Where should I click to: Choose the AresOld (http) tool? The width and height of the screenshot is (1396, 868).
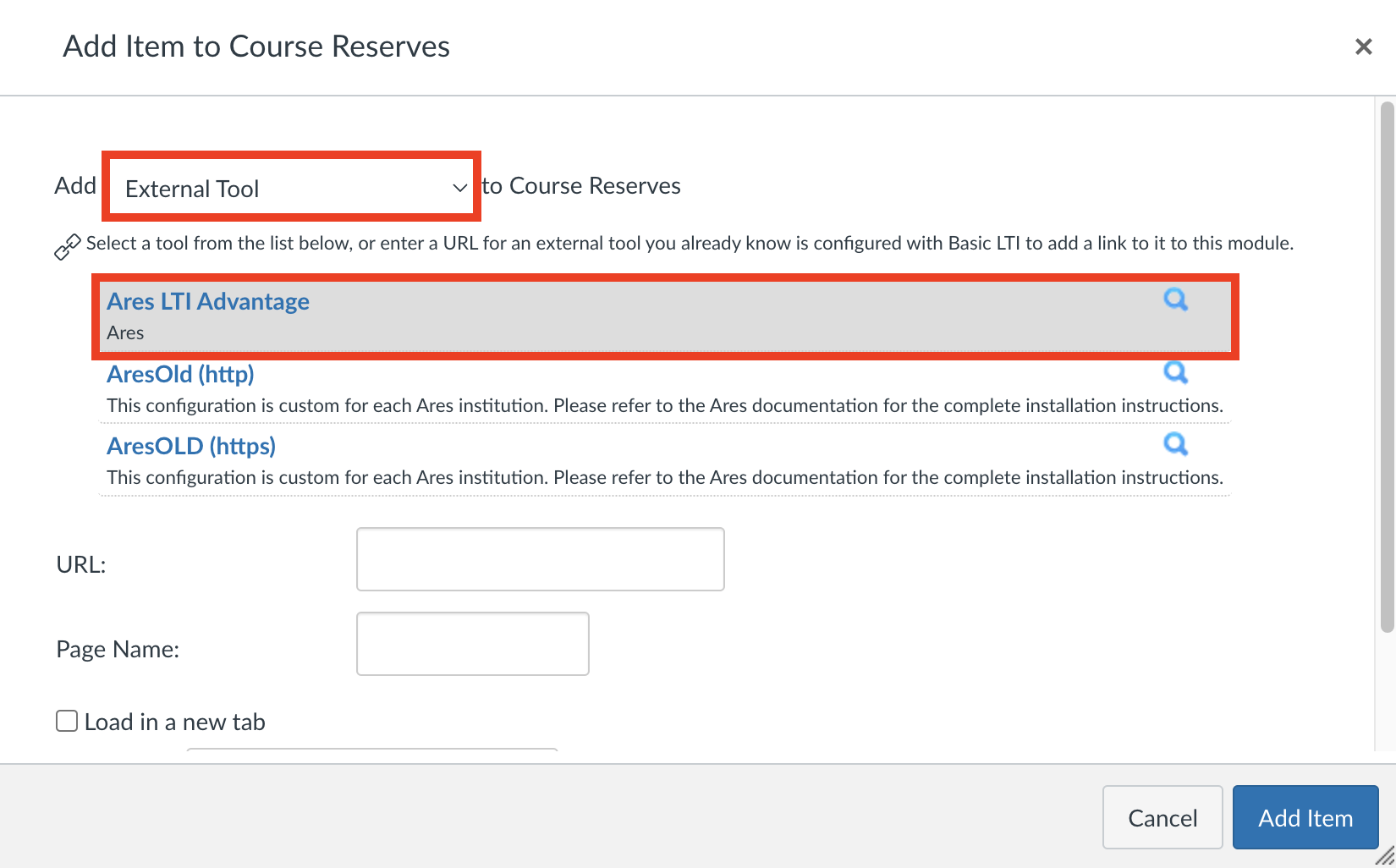point(180,374)
